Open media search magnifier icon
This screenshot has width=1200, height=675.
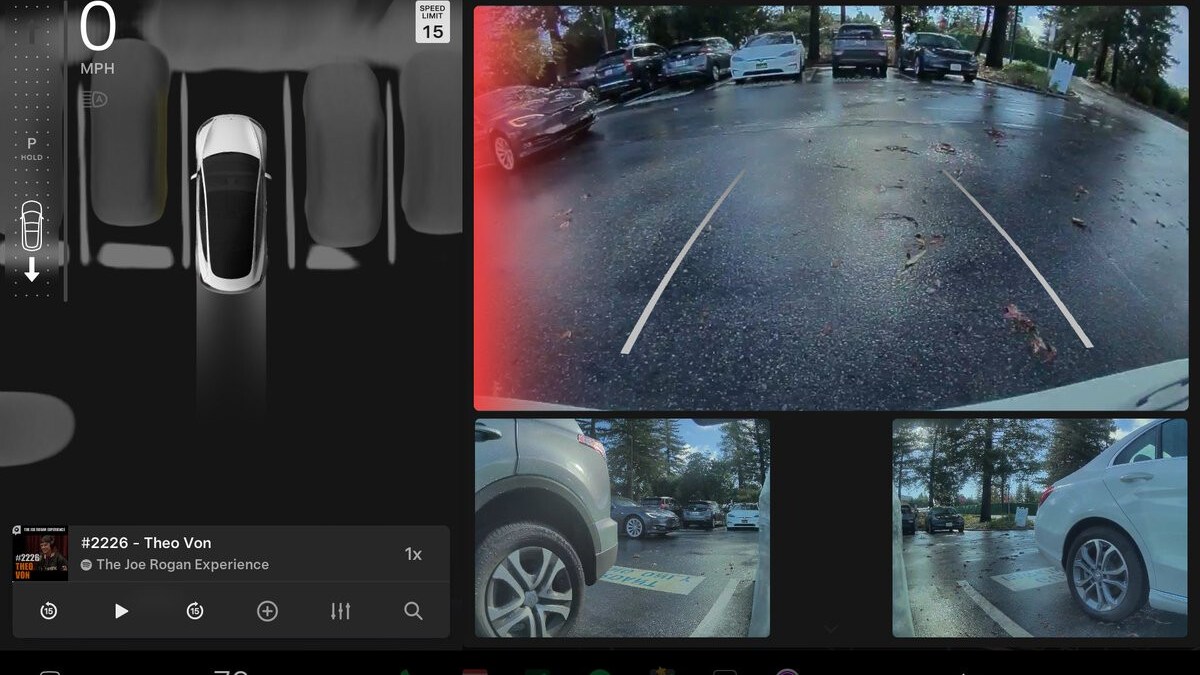point(413,611)
